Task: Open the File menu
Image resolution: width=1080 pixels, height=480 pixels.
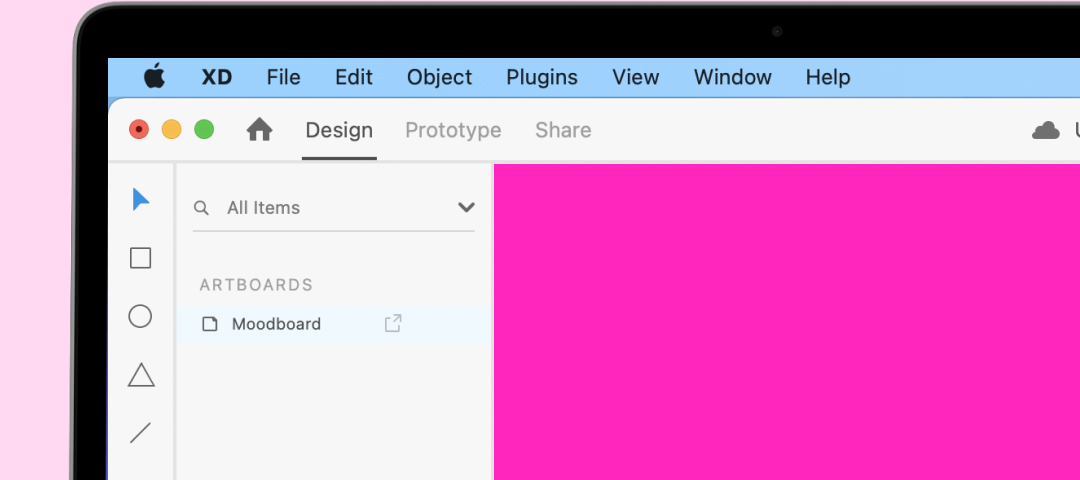Action: tap(283, 77)
